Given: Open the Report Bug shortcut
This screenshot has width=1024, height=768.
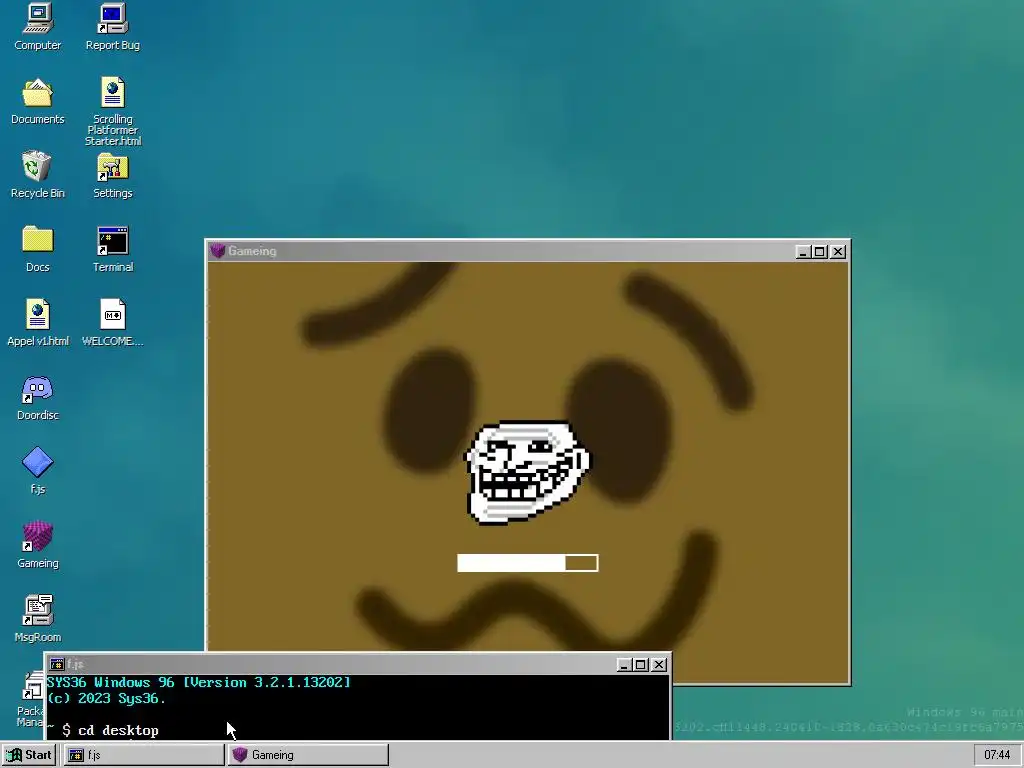Looking at the screenshot, I should coord(112,26).
